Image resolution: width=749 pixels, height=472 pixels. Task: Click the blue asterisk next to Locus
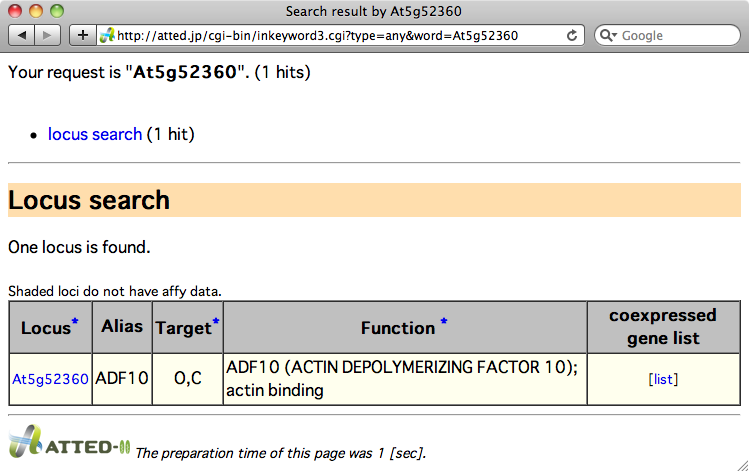[x=75, y=322]
